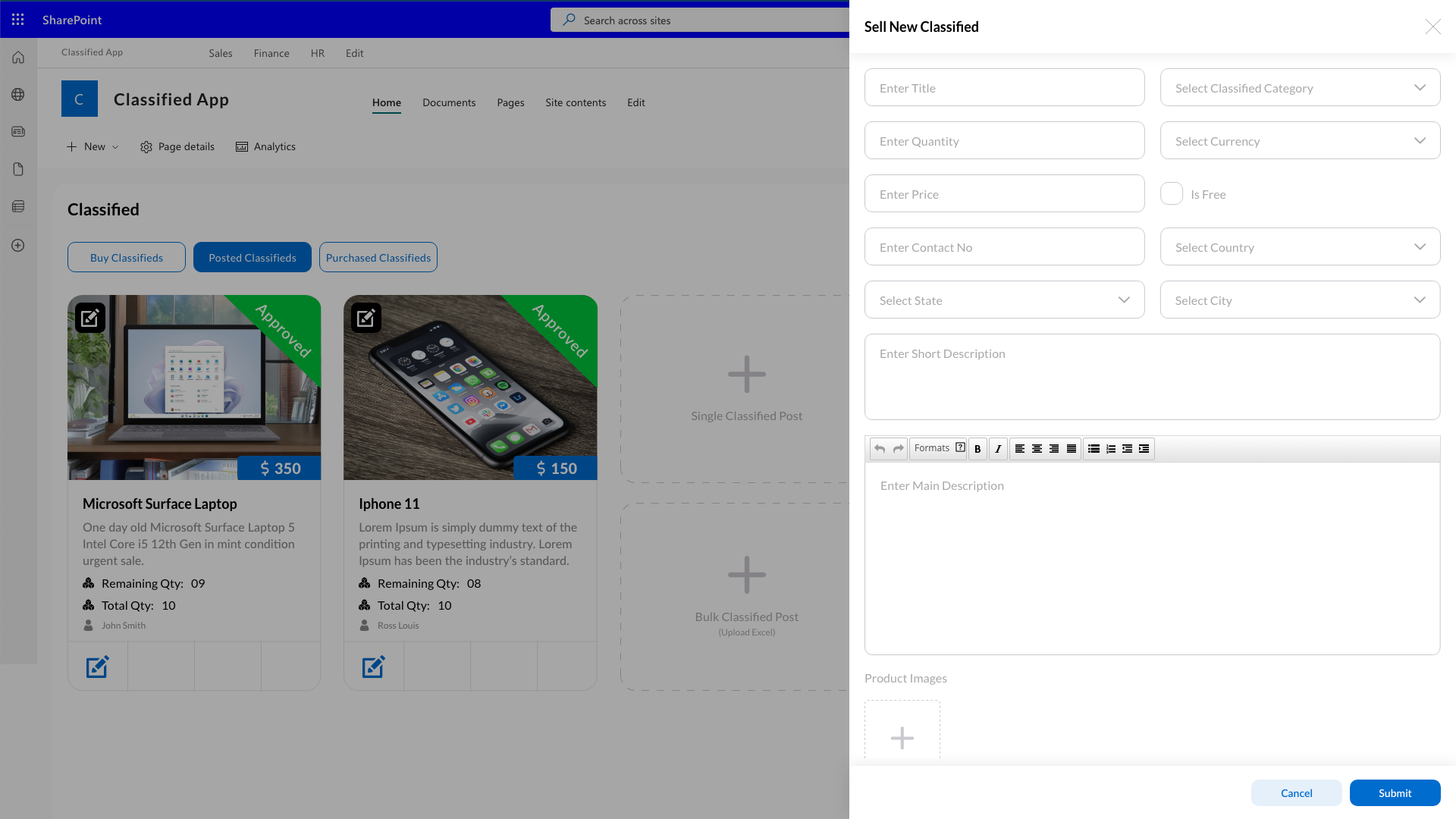
Task: Tick the Is Free checkbox
Action: coord(1172,193)
